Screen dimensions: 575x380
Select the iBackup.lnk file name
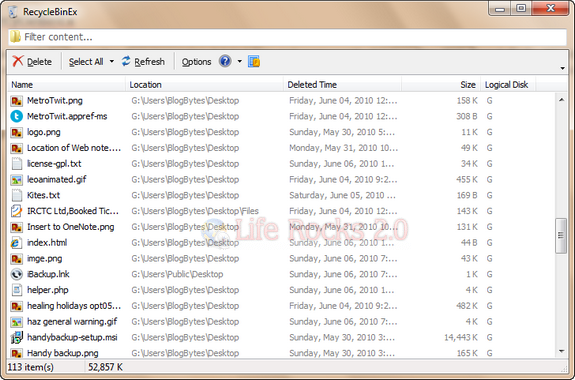click(x=48, y=274)
